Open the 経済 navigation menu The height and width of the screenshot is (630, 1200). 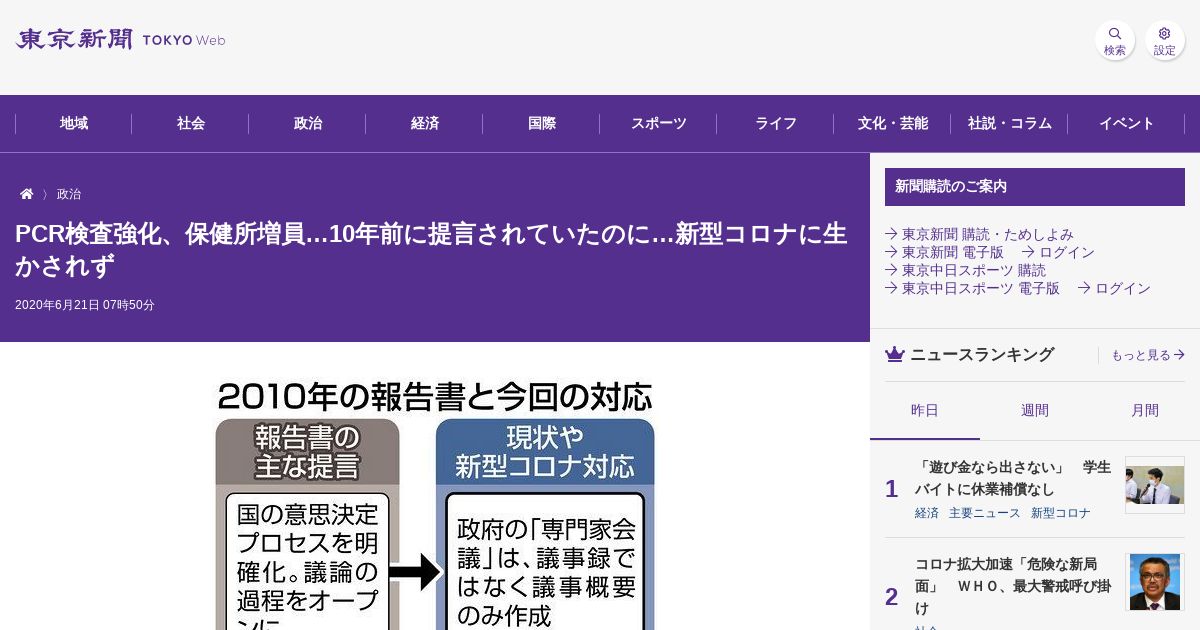(x=425, y=124)
